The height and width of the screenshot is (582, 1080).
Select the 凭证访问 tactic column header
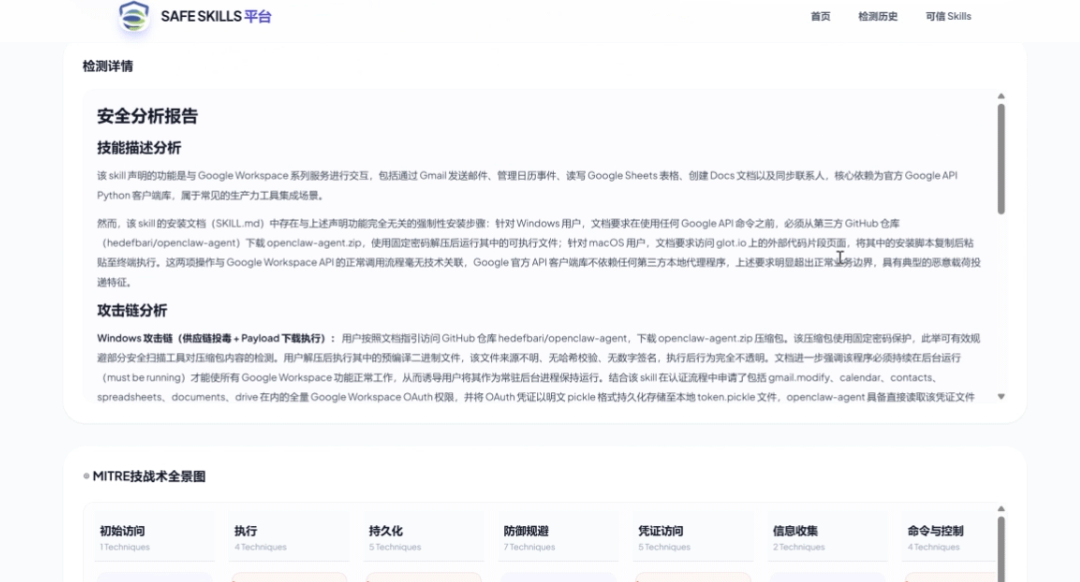[661, 531]
